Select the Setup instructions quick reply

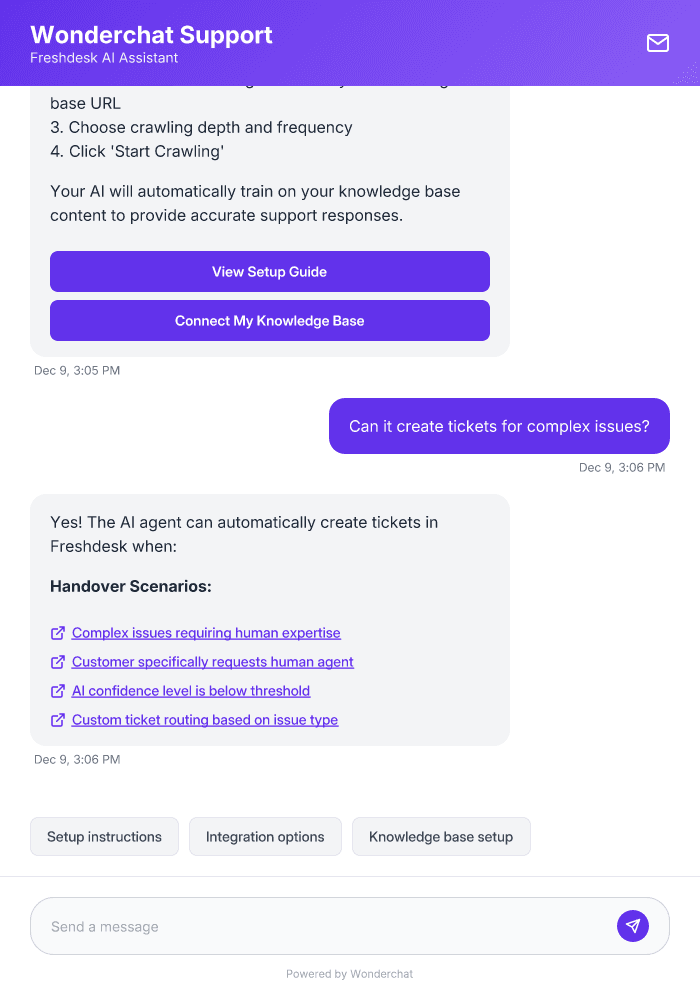pyautogui.click(x=104, y=836)
